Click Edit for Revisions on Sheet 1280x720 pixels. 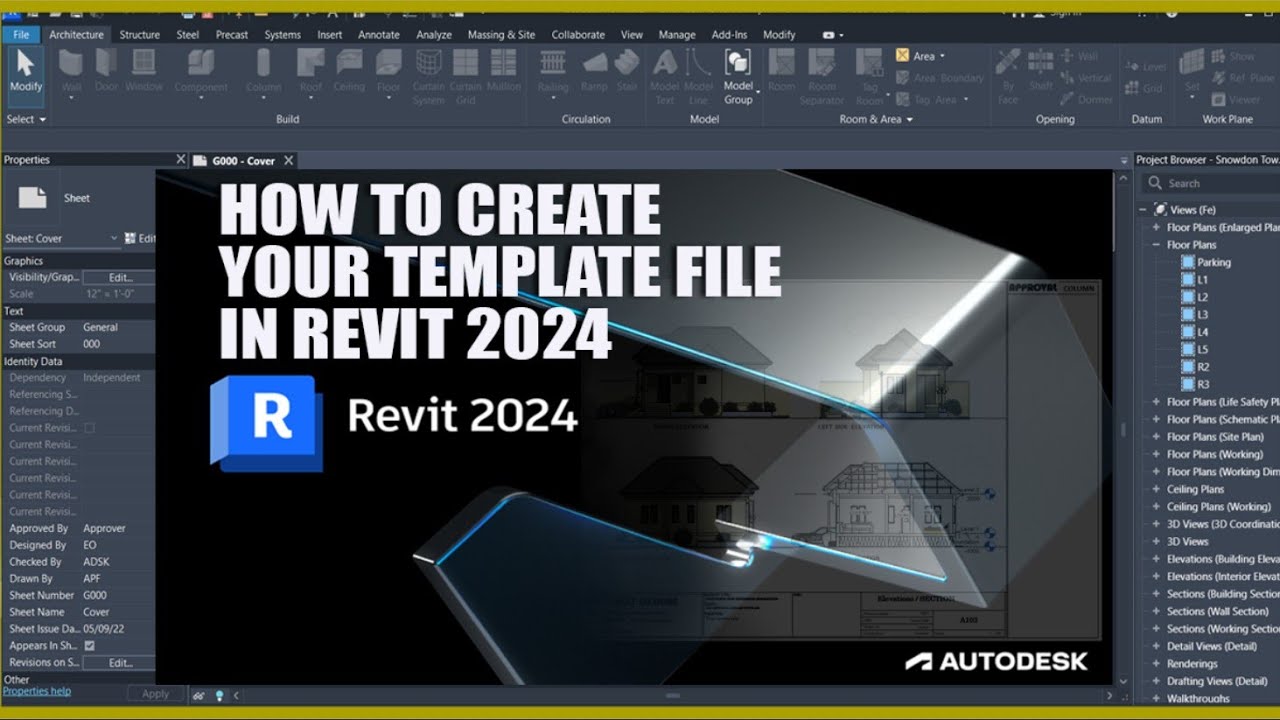pos(119,662)
